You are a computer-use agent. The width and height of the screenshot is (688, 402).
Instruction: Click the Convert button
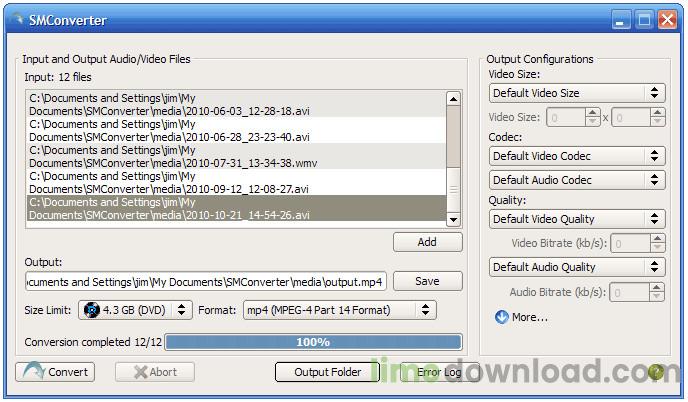[55, 372]
